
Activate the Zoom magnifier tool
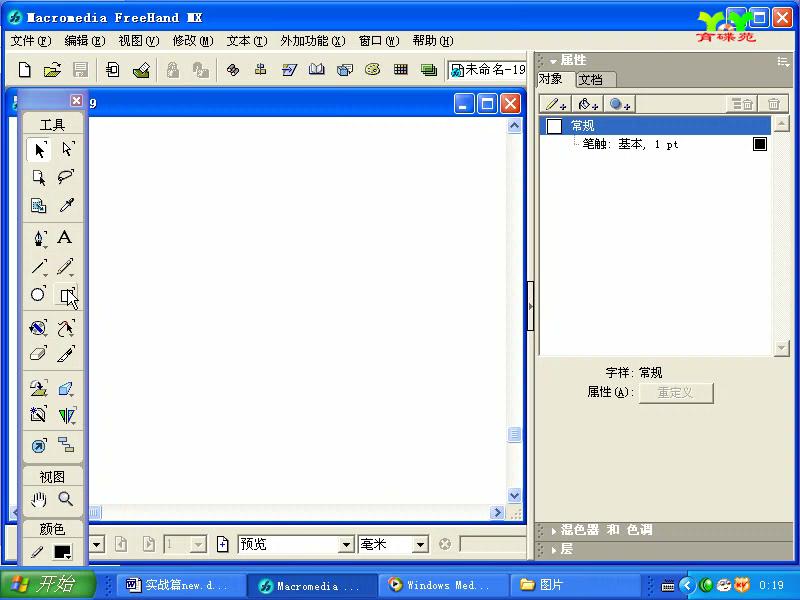tap(66, 498)
